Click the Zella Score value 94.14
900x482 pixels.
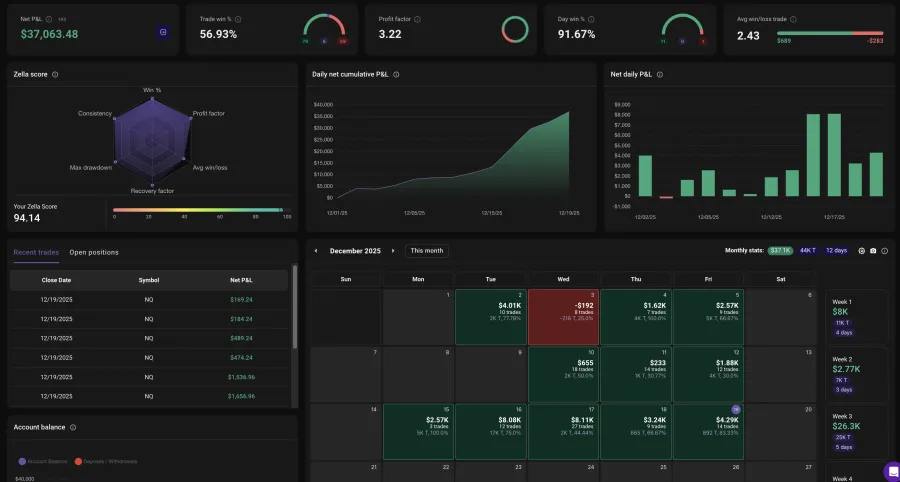[27, 218]
